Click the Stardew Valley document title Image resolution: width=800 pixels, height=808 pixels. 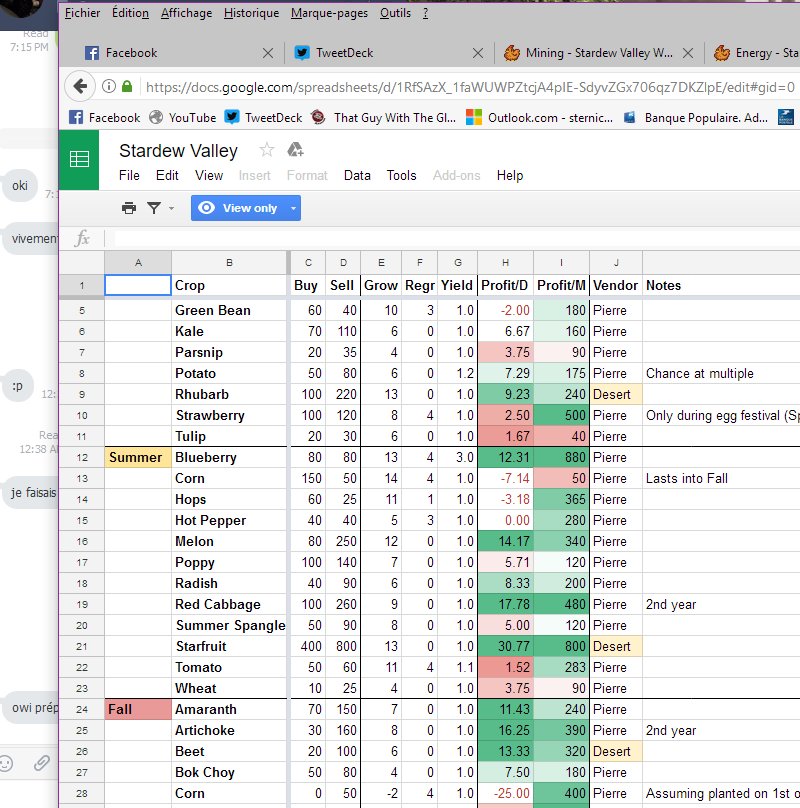coord(178,150)
